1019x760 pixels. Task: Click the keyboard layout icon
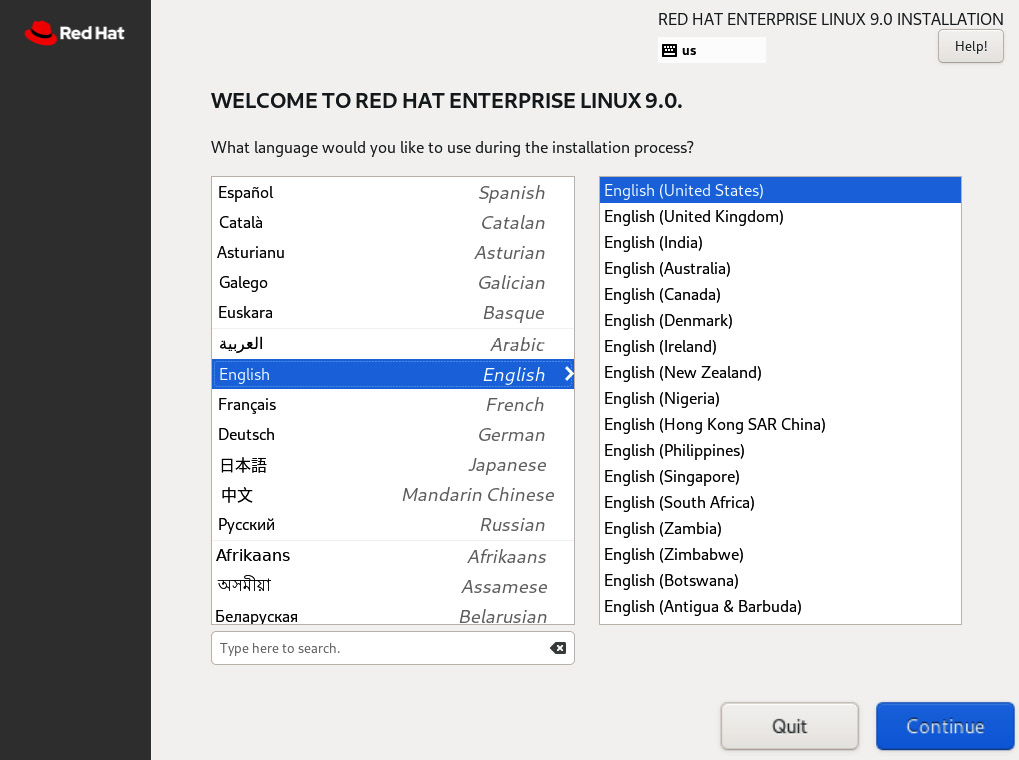(x=669, y=50)
